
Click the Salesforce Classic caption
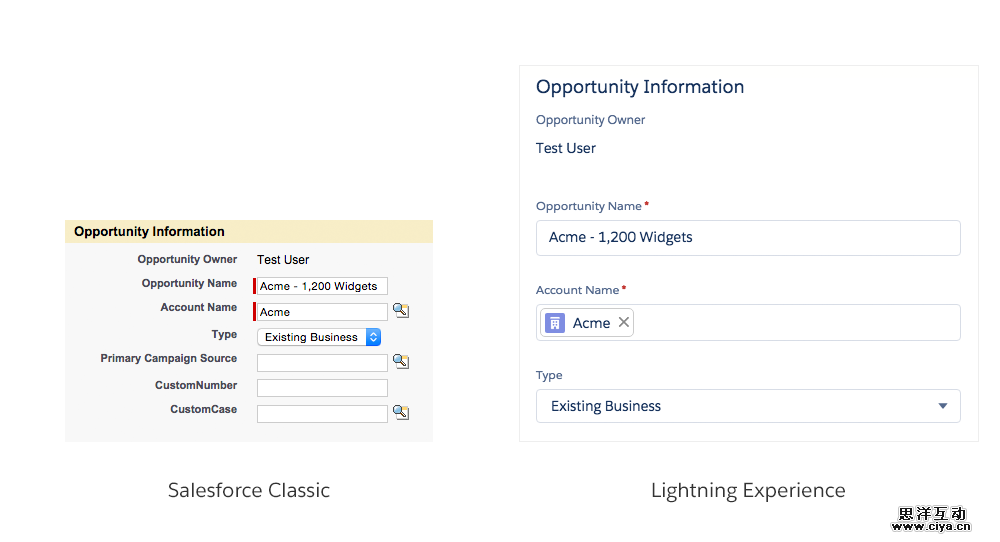tap(249, 490)
